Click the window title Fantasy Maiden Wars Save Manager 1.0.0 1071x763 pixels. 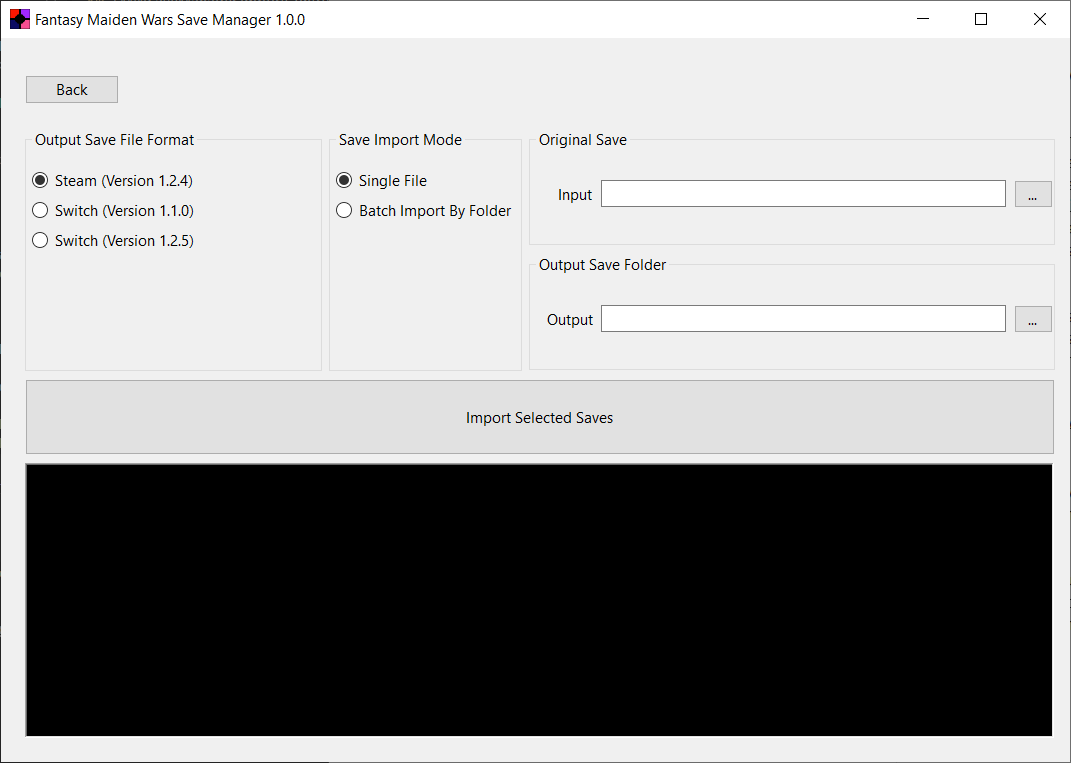(x=170, y=20)
